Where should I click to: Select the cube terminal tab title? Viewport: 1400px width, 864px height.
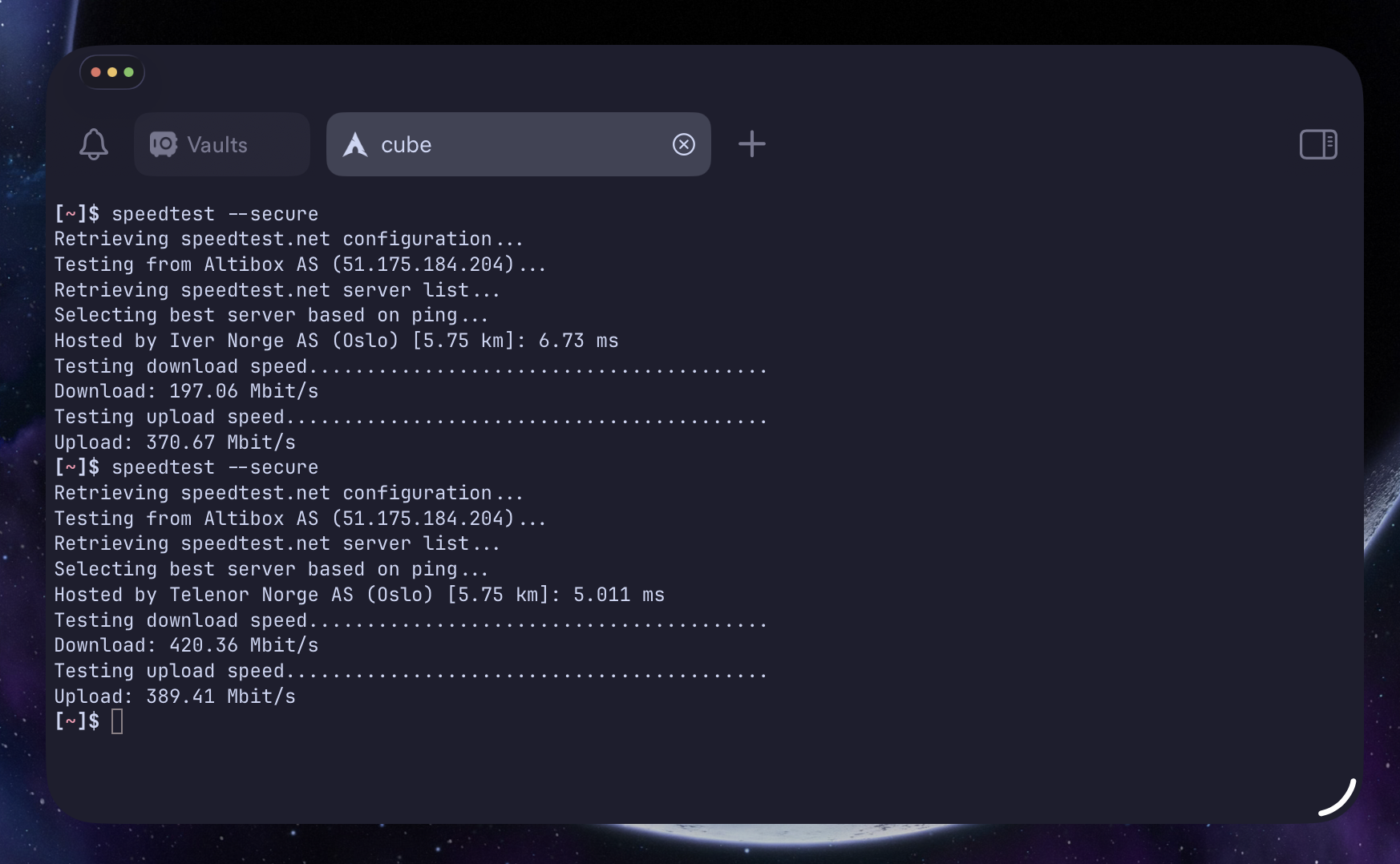point(407,144)
